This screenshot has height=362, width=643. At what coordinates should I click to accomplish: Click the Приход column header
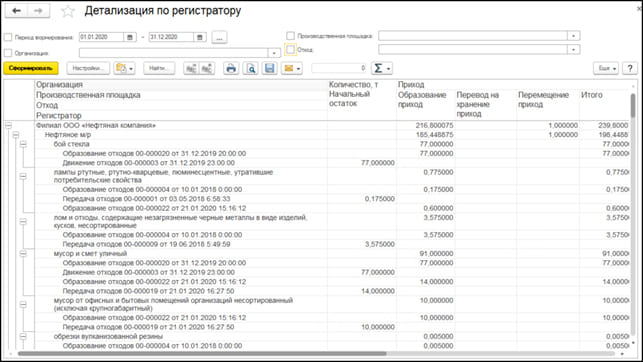click(x=411, y=84)
